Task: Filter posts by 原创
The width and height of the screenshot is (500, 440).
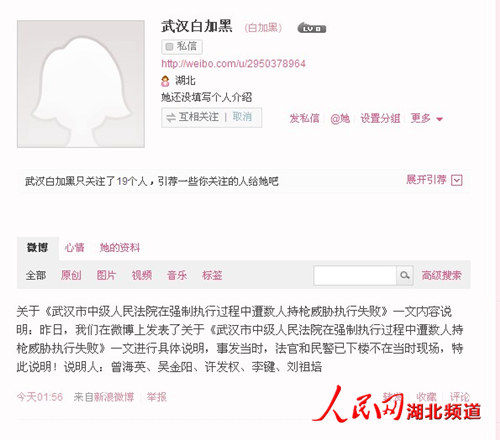Action: [x=71, y=275]
